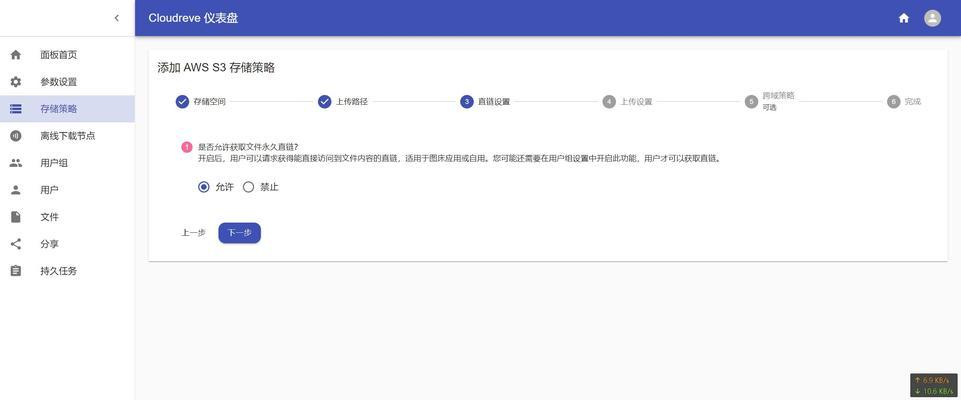
Task: Click the 下一步 button
Action: click(240, 233)
